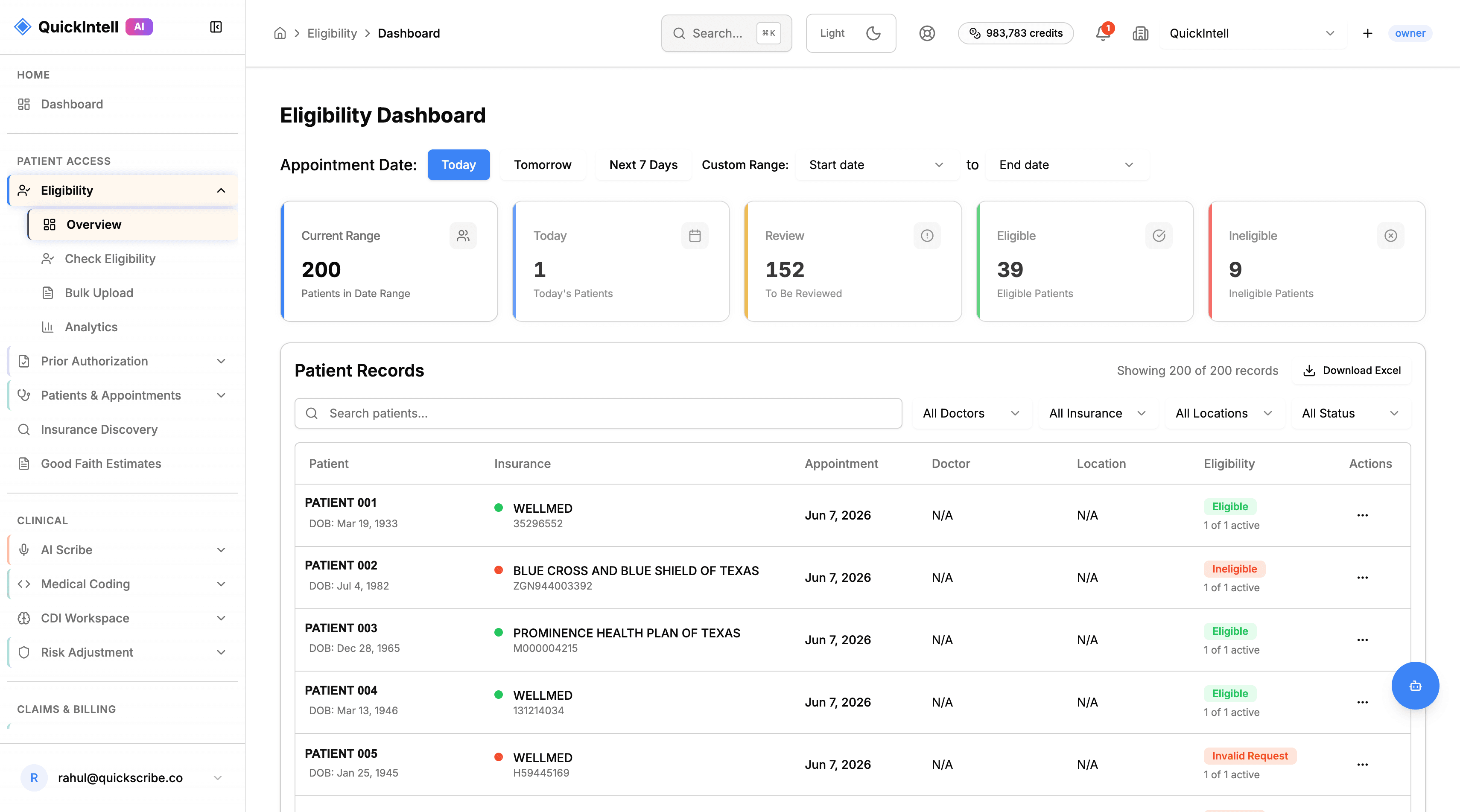This screenshot has width=1460, height=812.
Task: Click the global Search box
Action: [x=727, y=33]
